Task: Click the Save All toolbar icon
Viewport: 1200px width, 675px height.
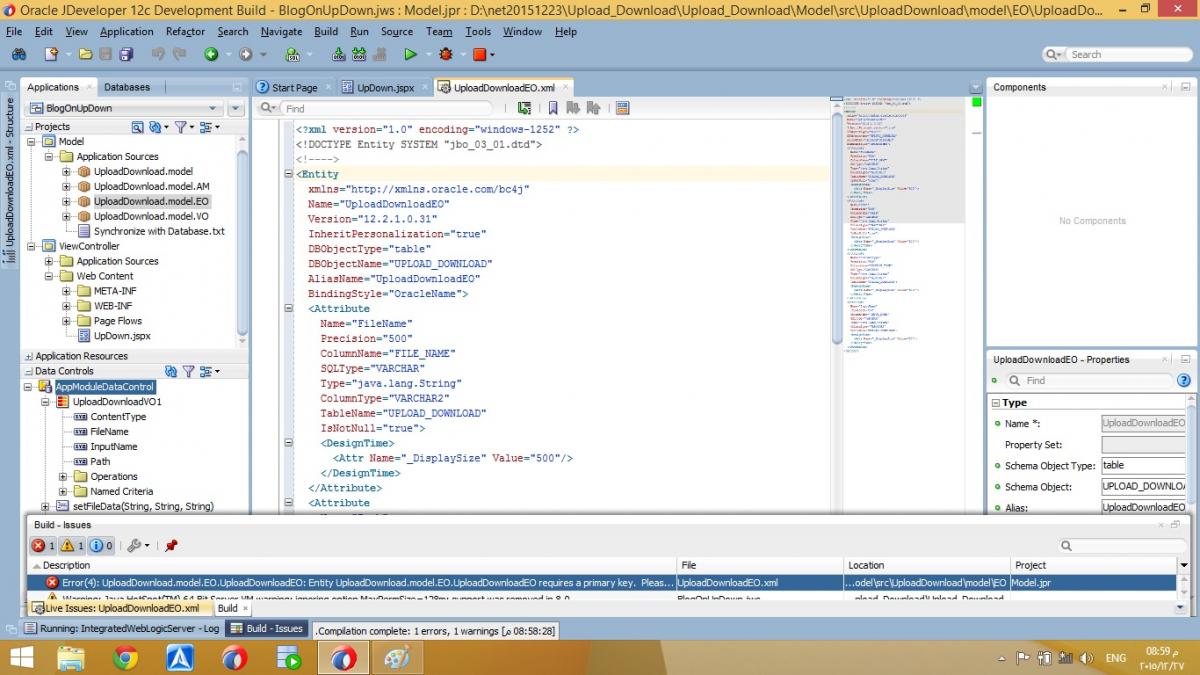Action: [128, 55]
